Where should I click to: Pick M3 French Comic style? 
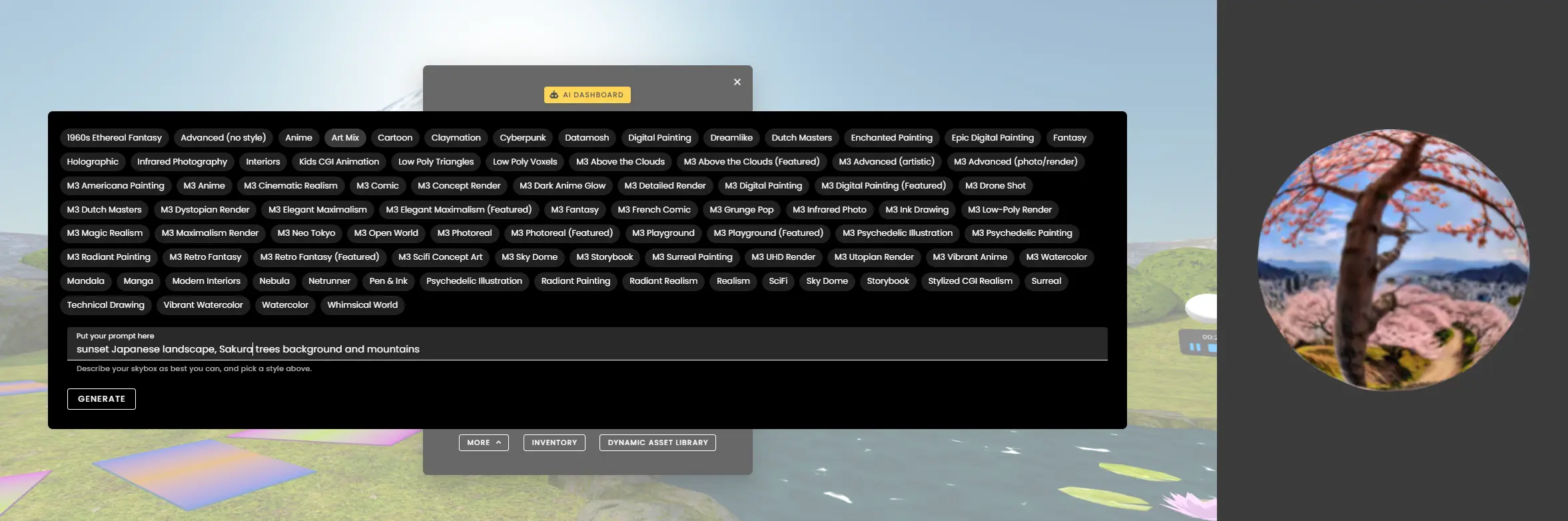click(654, 210)
